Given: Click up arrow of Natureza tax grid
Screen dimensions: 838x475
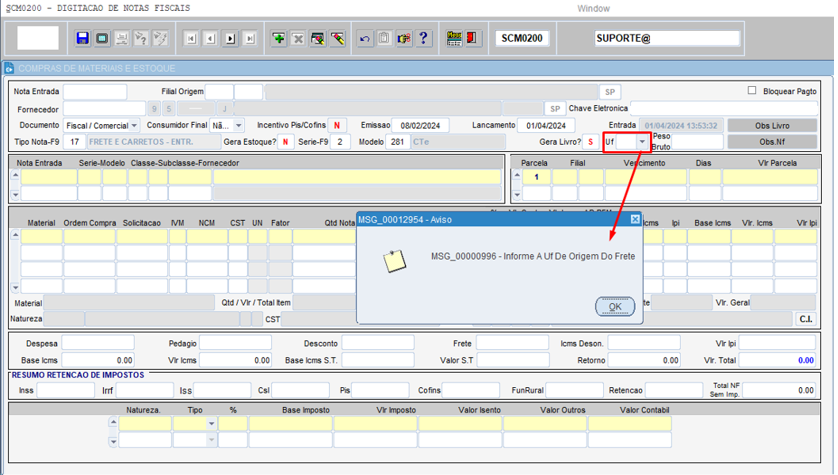Looking at the screenshot, I should pos(113,422).
